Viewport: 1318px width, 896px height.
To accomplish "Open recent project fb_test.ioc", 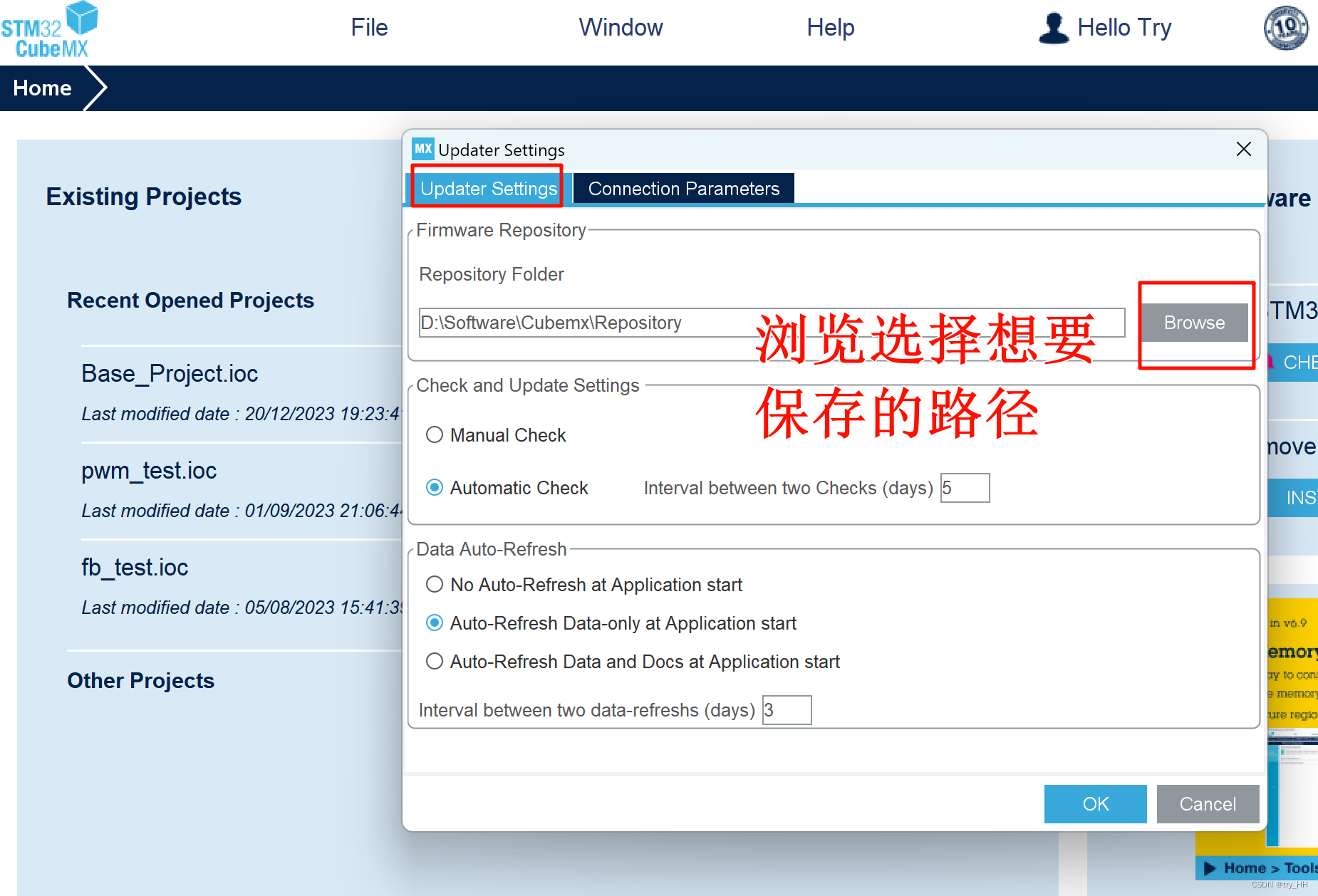I will tap(135, 567).
